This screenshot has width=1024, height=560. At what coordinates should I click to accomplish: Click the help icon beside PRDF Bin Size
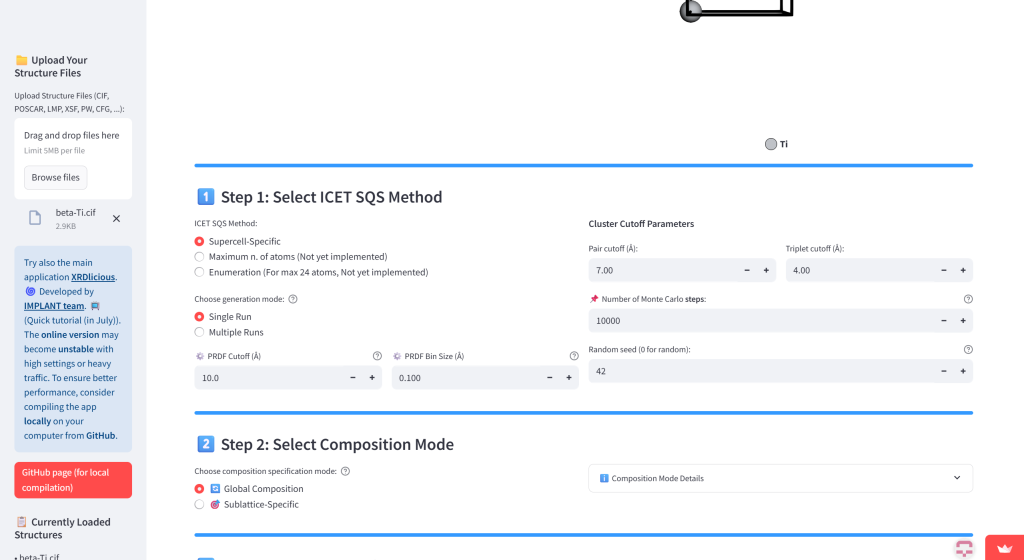point(573,356)
